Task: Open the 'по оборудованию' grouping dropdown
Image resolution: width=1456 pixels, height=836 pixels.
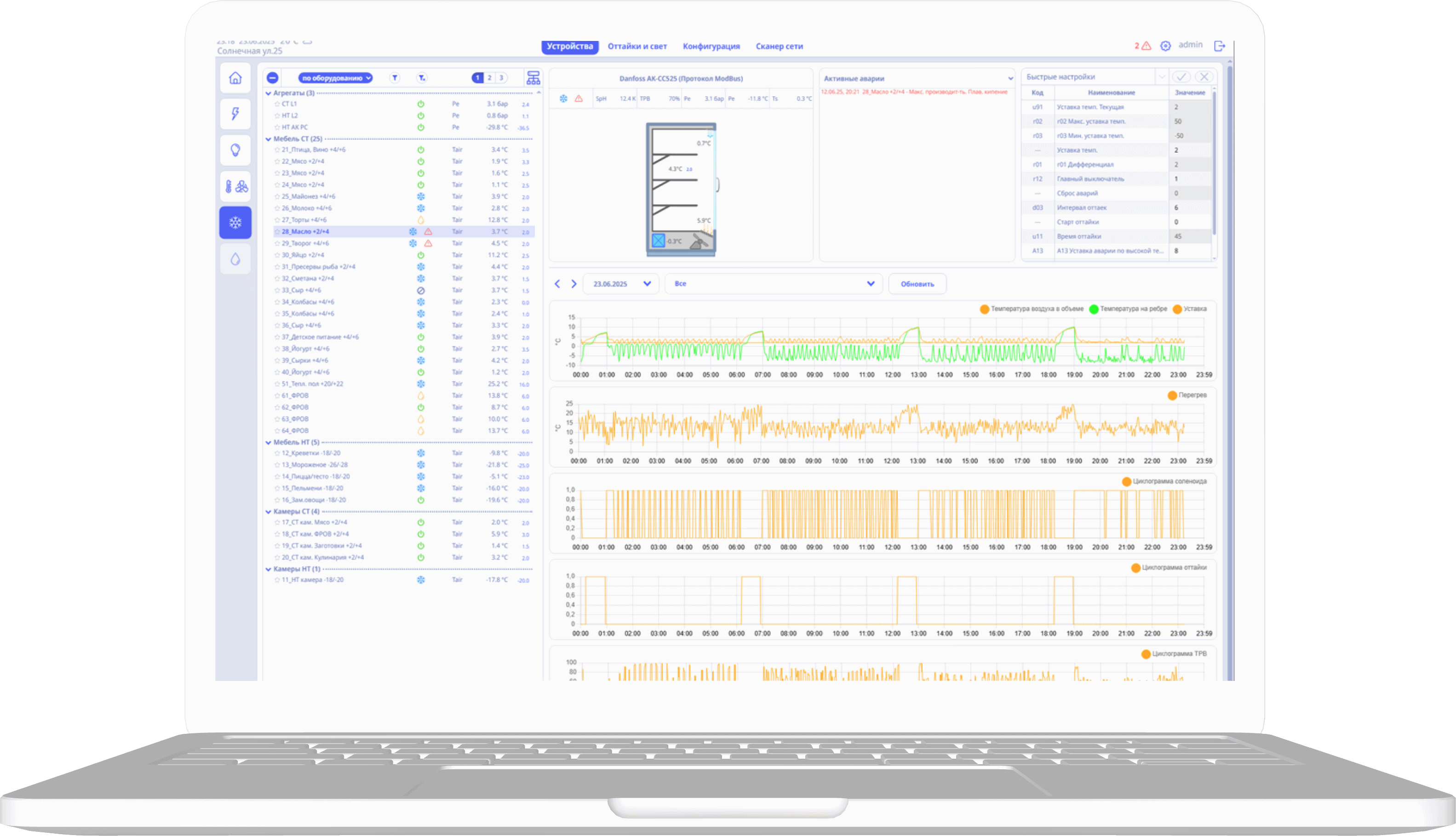Action: [335, 78]
